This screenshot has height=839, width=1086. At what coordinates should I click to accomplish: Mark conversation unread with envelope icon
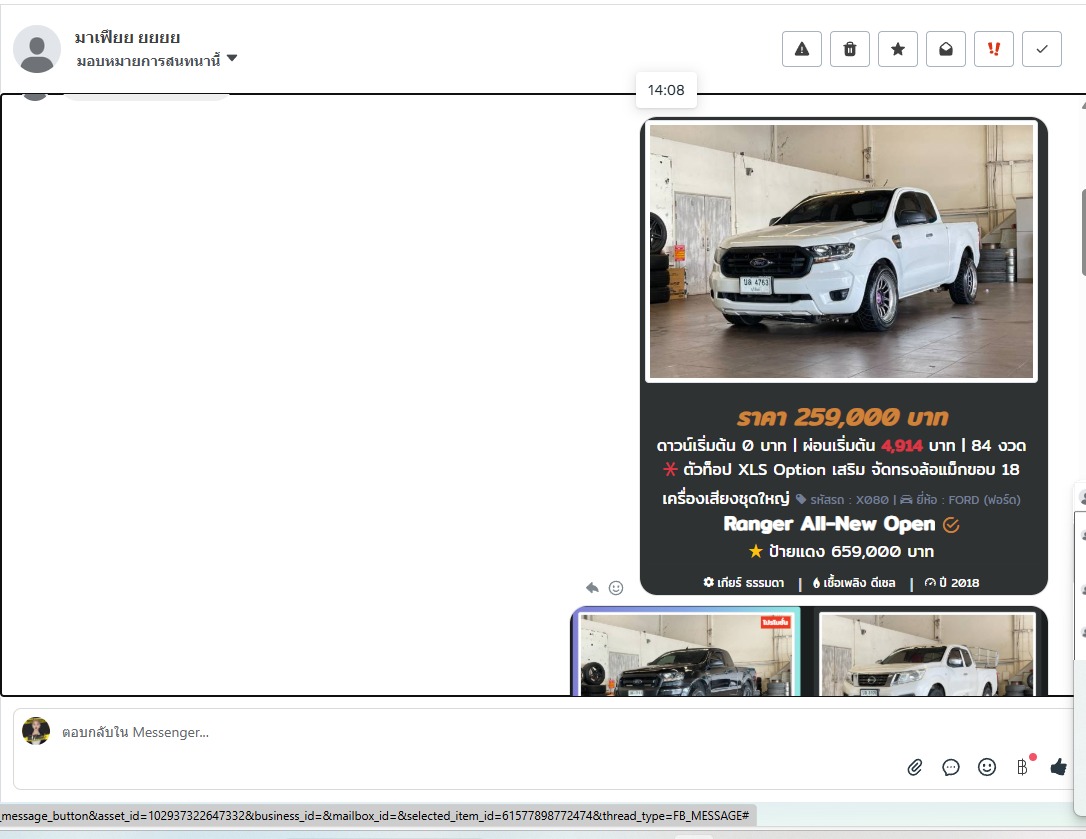[945, 49]
